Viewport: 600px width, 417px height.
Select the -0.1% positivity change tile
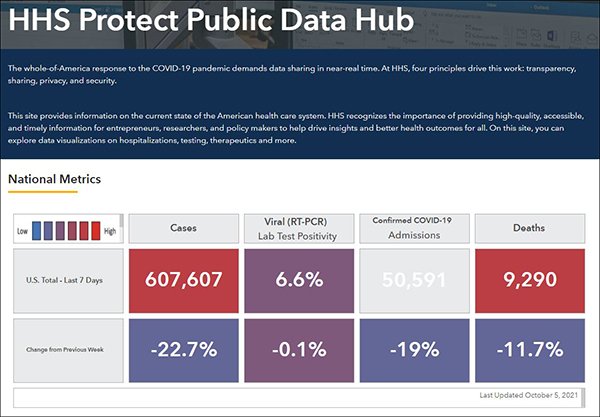click(299, 351)
